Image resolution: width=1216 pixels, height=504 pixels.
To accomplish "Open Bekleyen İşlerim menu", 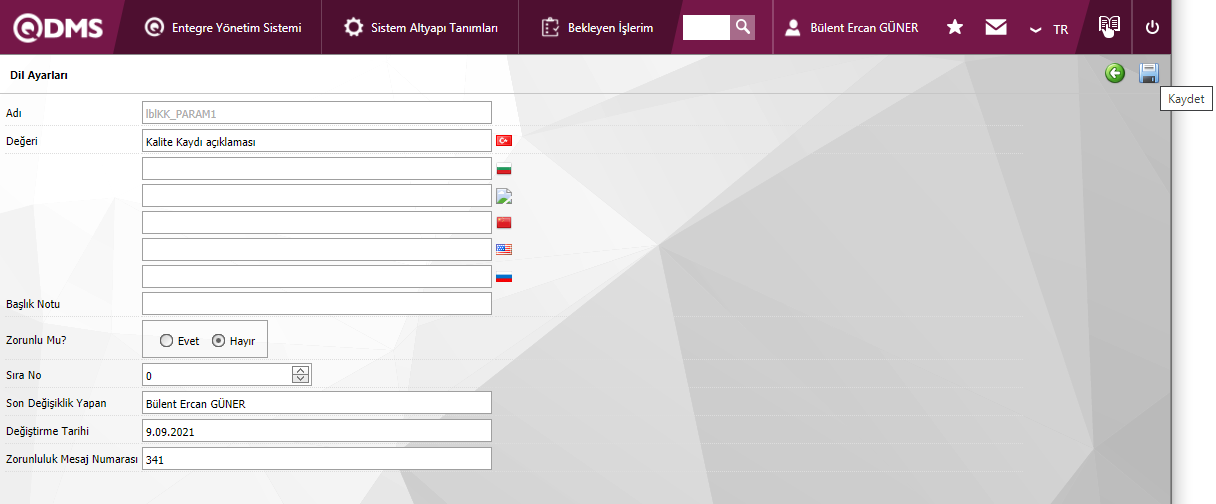I will pos(598,28).
